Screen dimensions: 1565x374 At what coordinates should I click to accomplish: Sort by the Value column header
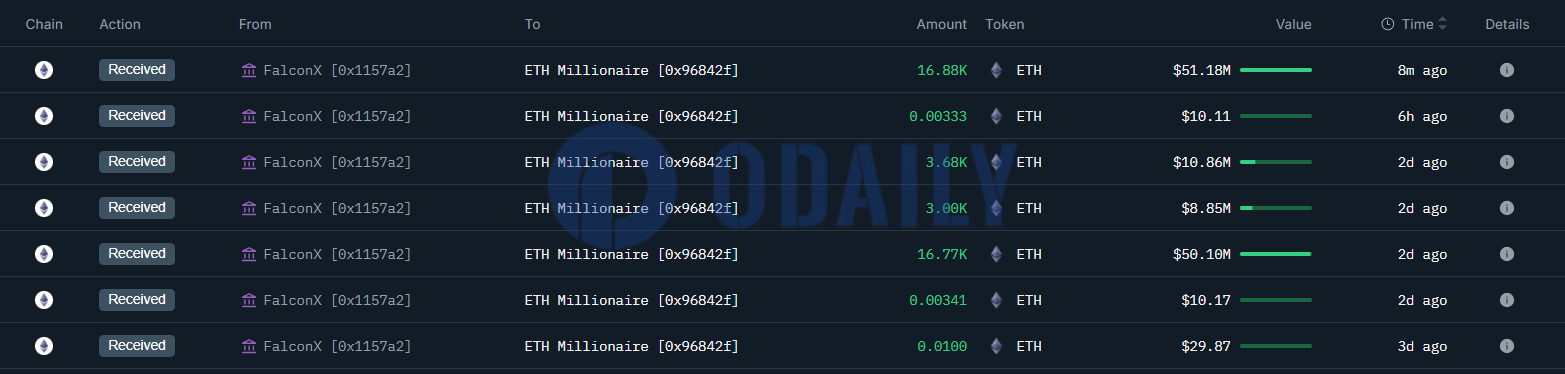point(1293,24)
